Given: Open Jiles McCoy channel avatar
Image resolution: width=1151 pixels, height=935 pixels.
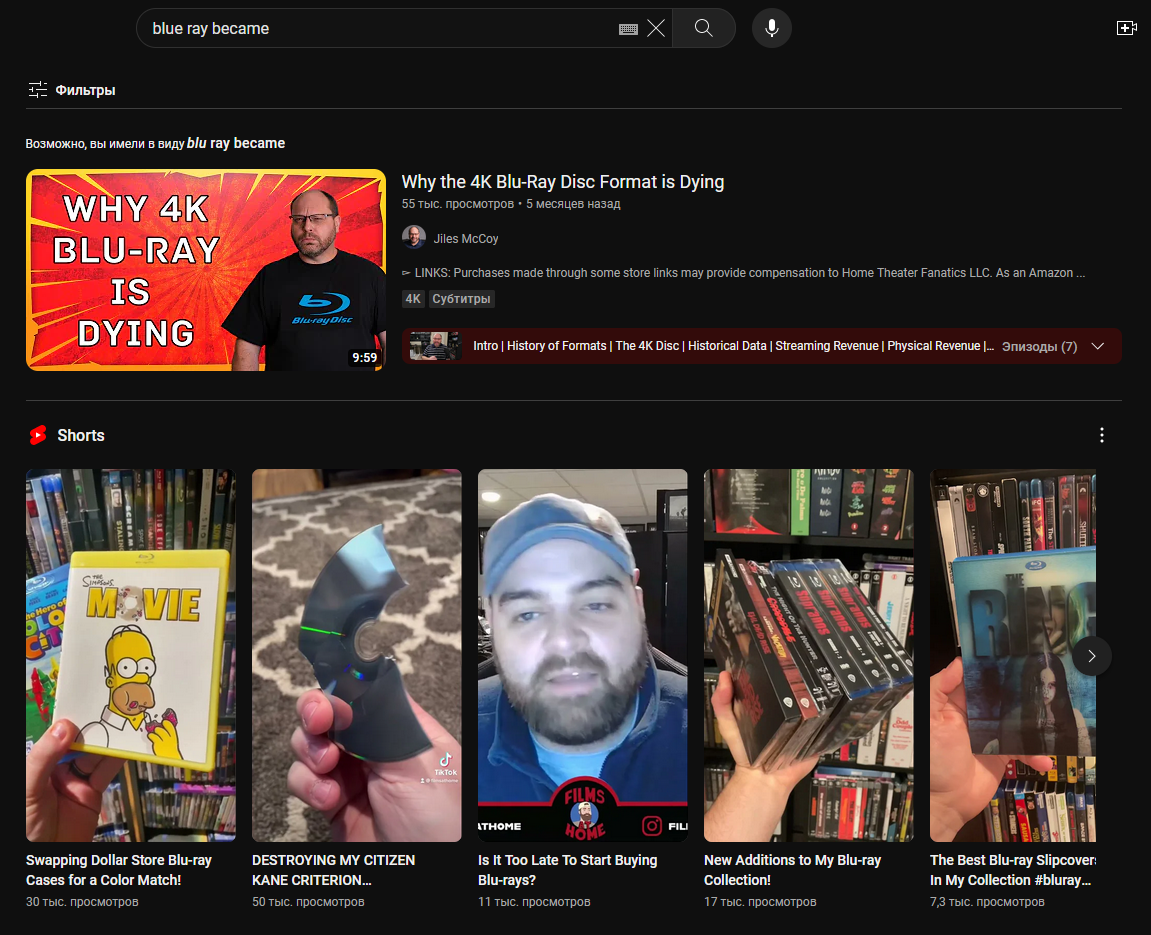Looking at the screenshot, I should pos(413,238).
